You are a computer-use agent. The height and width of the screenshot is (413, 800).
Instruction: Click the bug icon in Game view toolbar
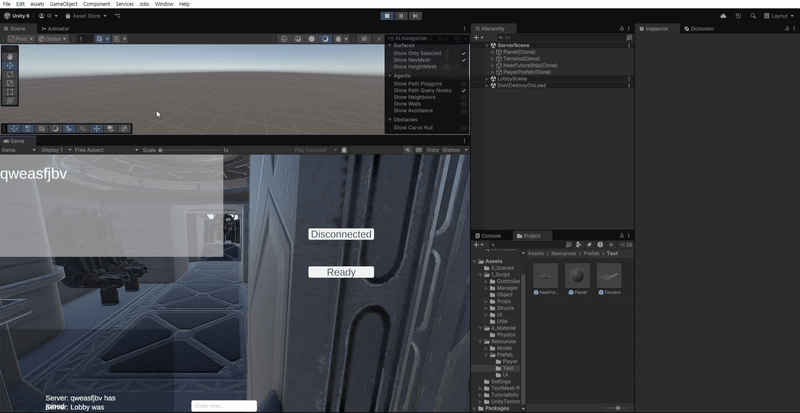click(344, 150)
